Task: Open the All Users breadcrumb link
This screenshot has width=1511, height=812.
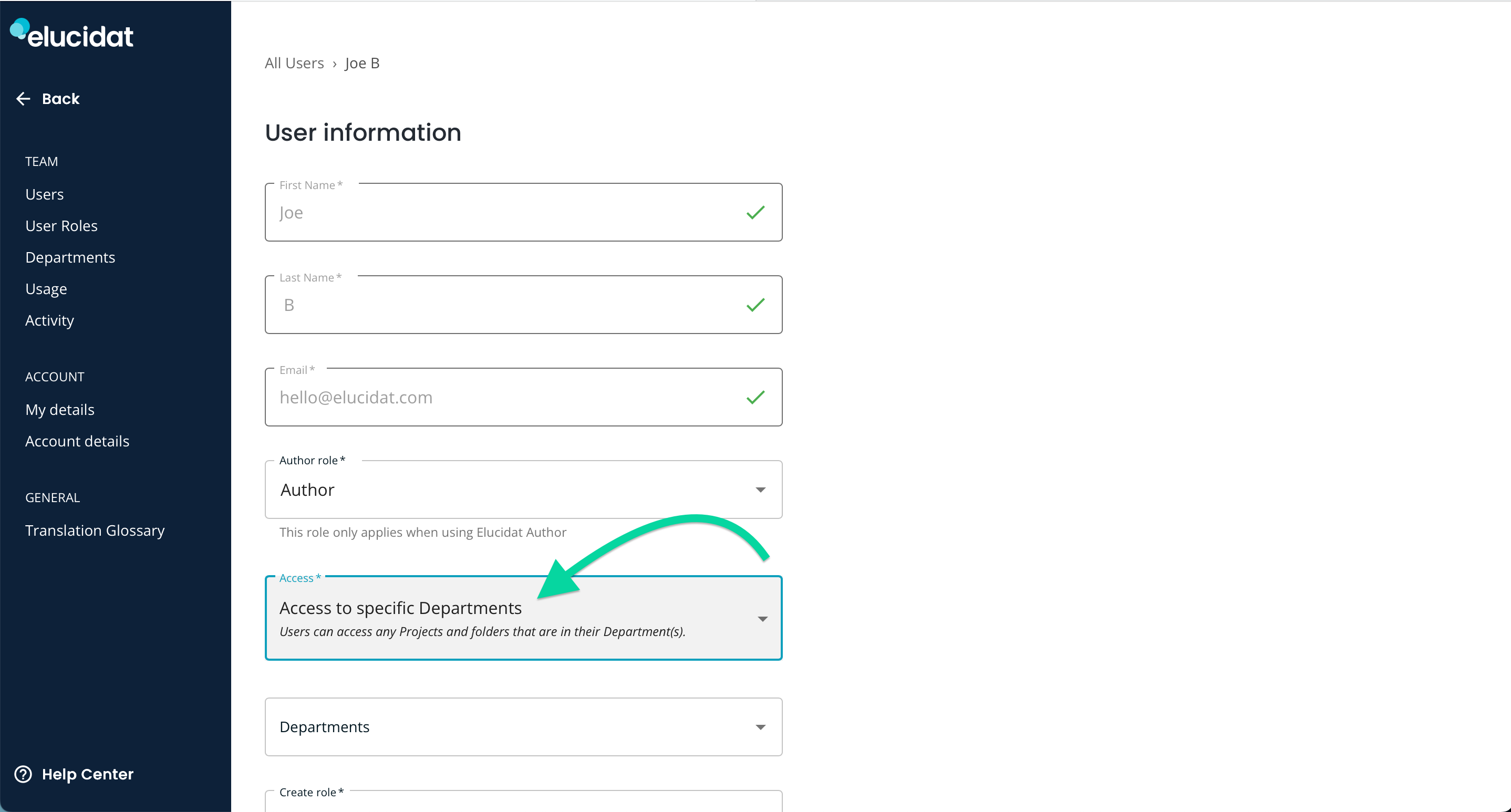Action: click(294, 63)
